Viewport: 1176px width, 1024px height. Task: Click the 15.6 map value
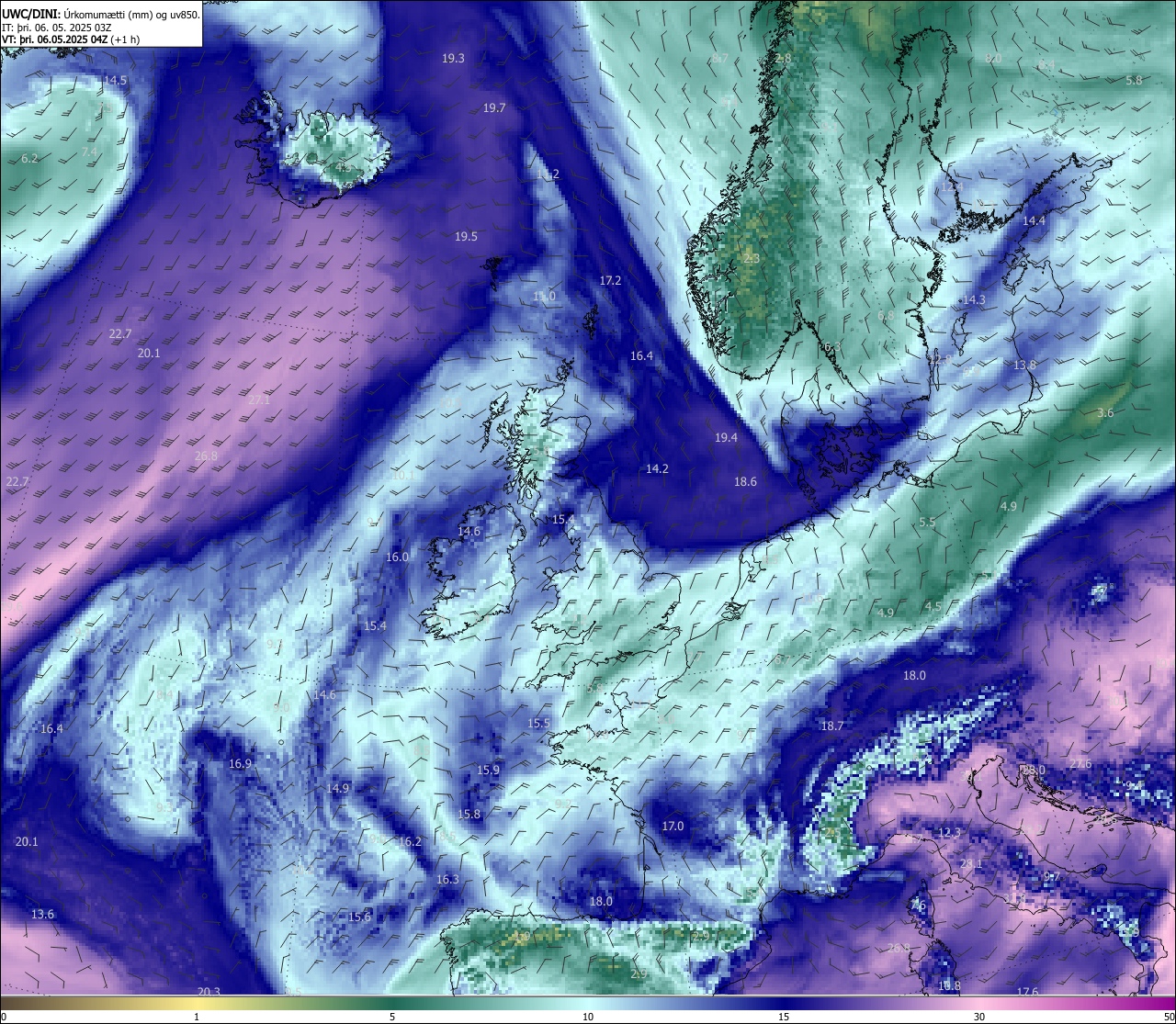[359, 917]
